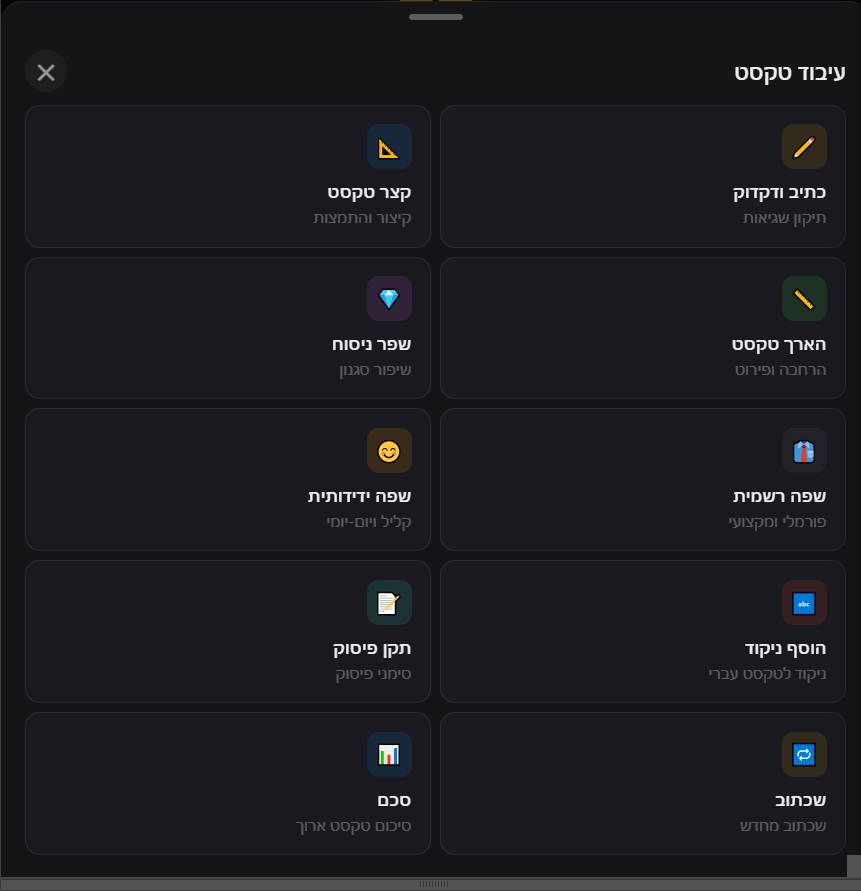Choose the קצר טקסט title text

(369, 192)
